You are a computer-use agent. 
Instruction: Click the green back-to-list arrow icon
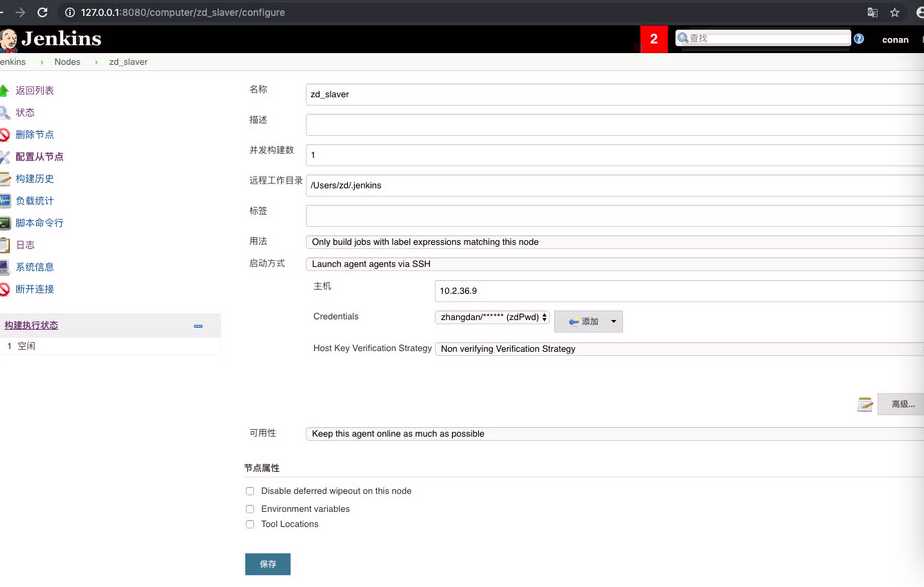[4, 91]
